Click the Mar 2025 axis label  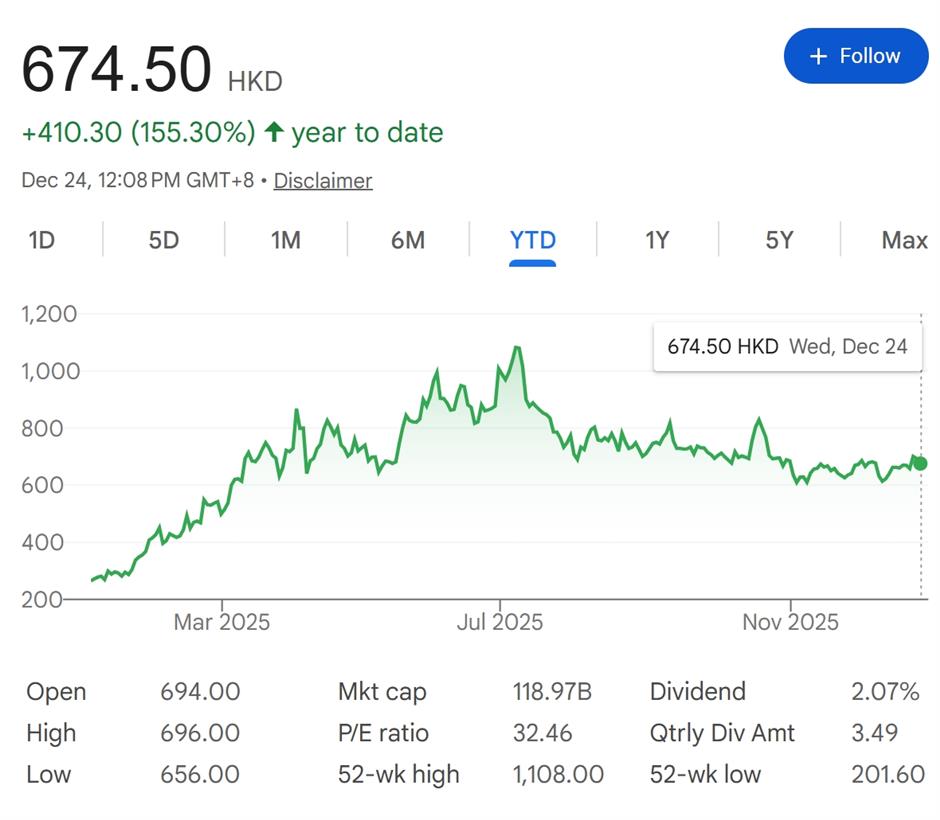coord(222,622)
